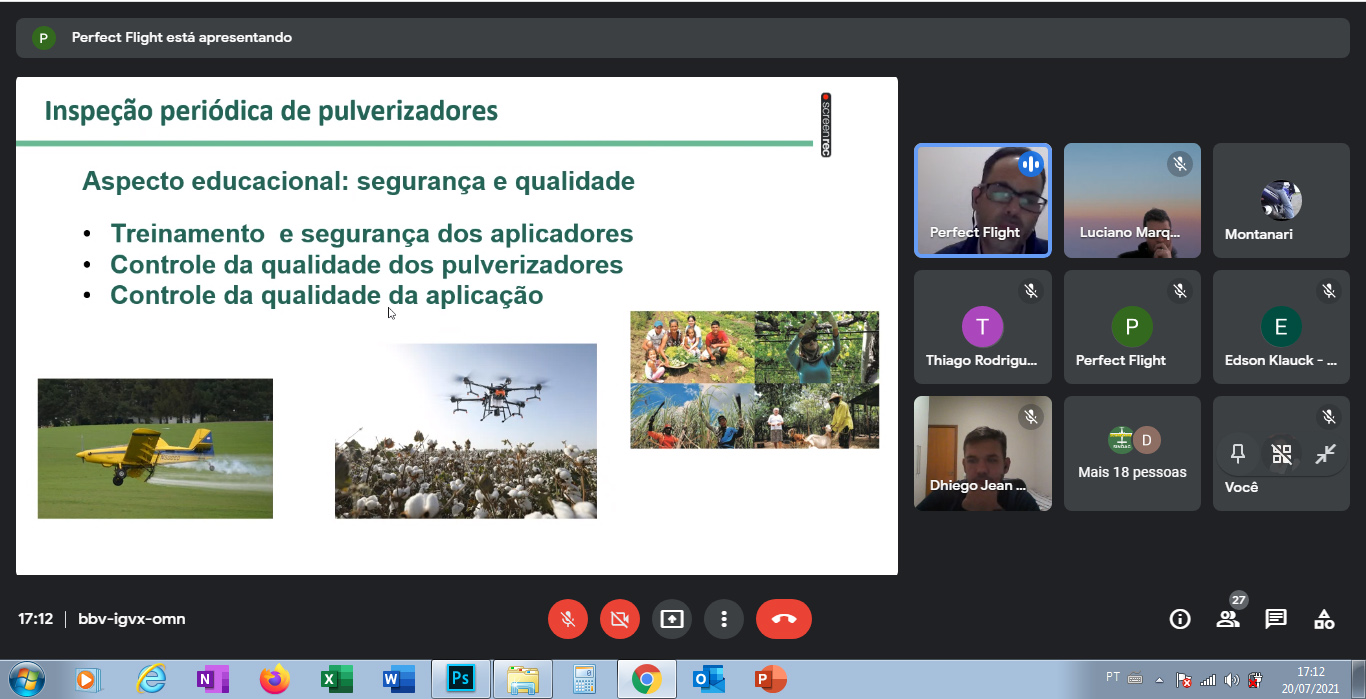Click the present screen button
Viewport: 1366px width, 699px height.
pyautogui.click(x=672, y=619)
